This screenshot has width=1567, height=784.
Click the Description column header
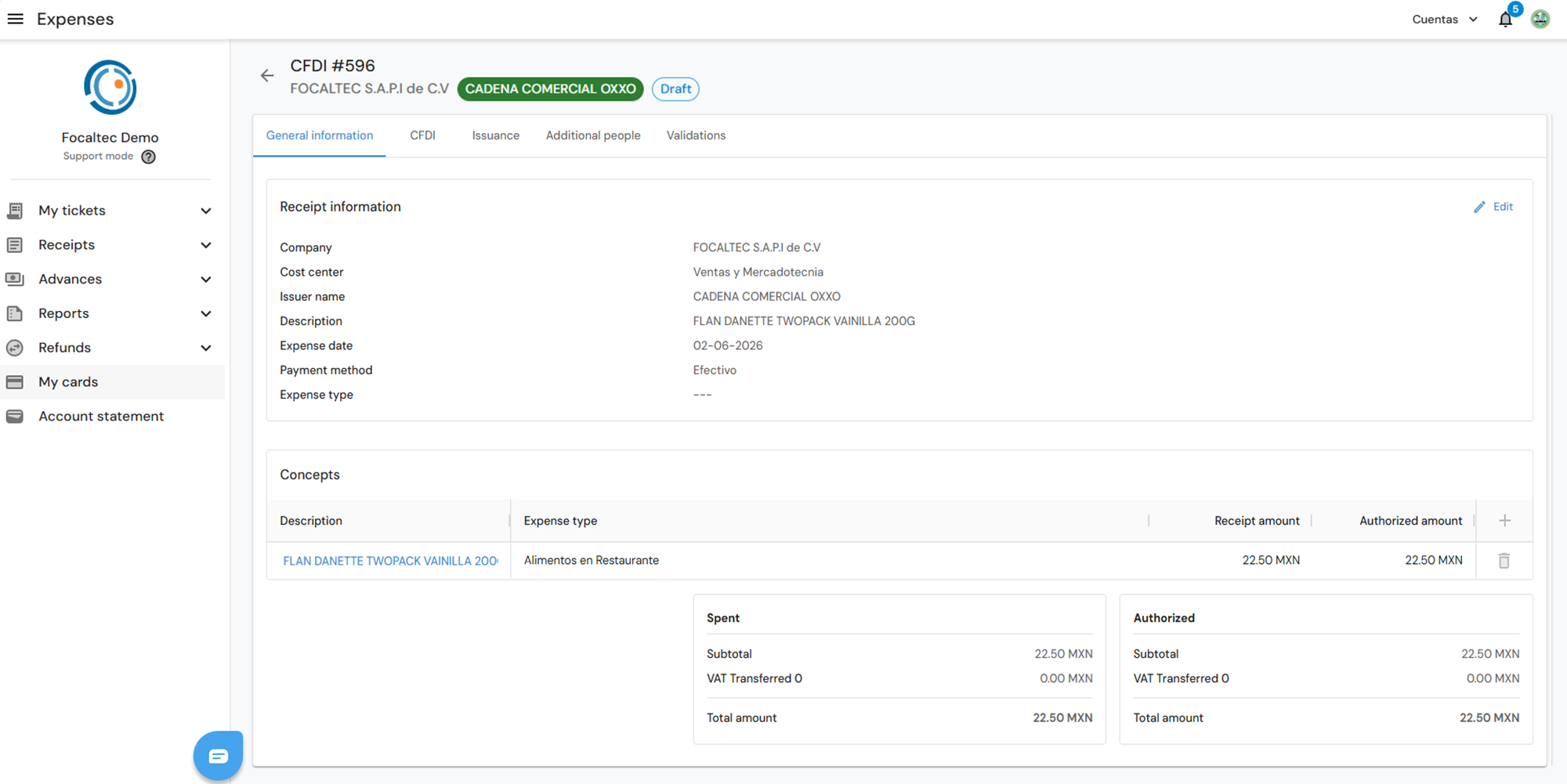(311, 521)
